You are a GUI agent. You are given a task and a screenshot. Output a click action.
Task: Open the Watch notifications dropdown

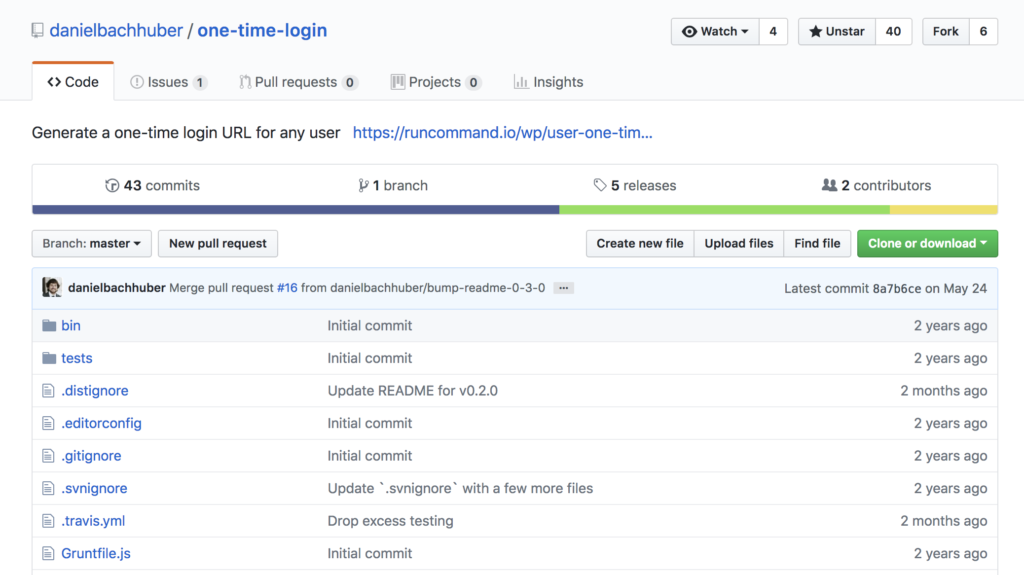[x=715, y=31]
